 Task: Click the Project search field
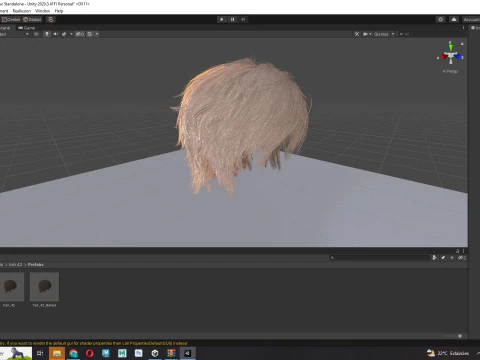pyautogui.click(x=380, y=257)
